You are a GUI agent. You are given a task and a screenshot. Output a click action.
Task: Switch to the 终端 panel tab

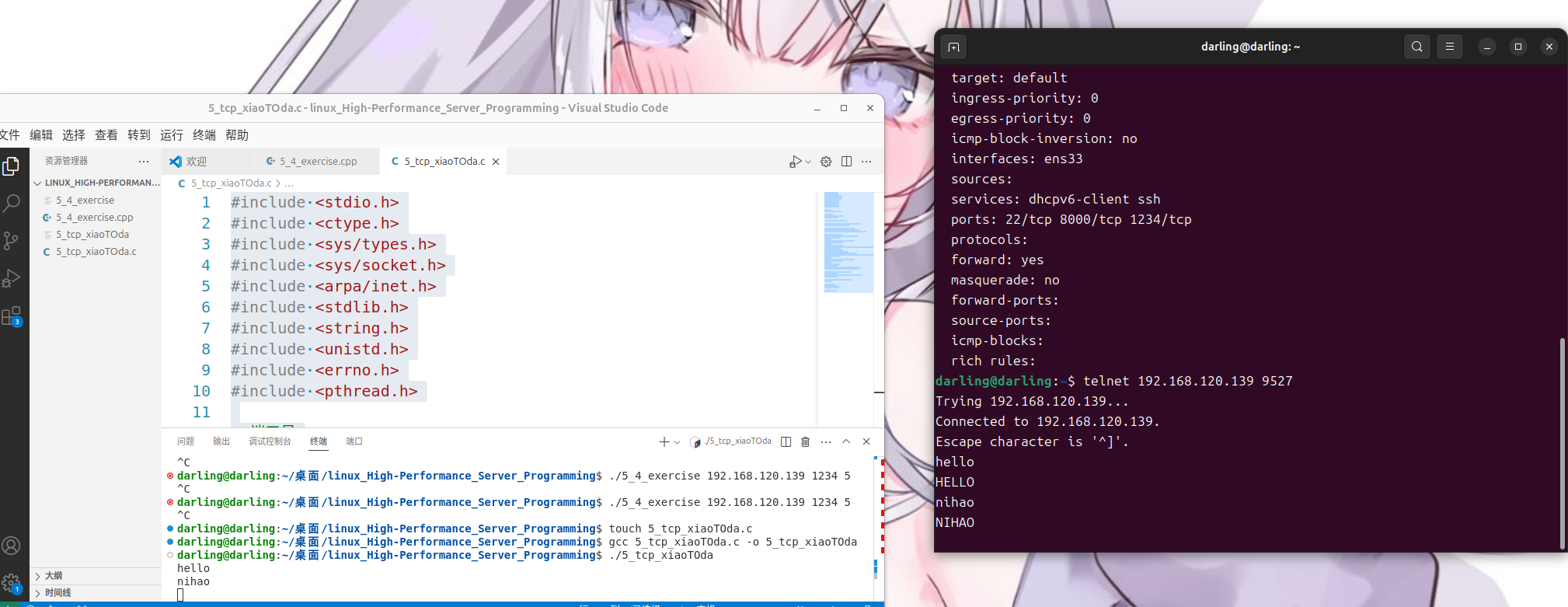pyautogui.click(x=319, y=441)
